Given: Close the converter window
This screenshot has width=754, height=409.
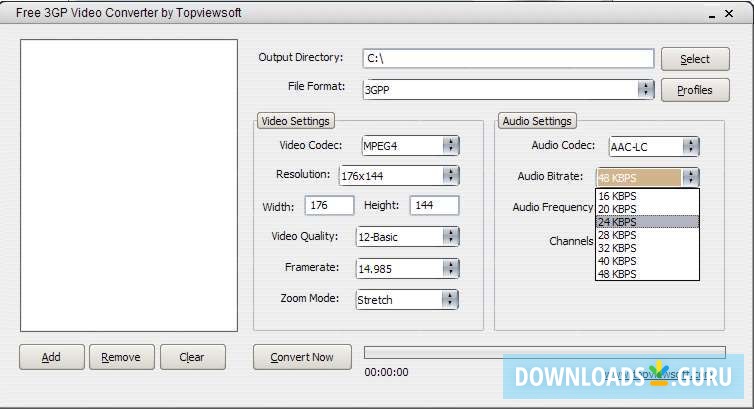Looking at the screenshot, I should (729, 14).
